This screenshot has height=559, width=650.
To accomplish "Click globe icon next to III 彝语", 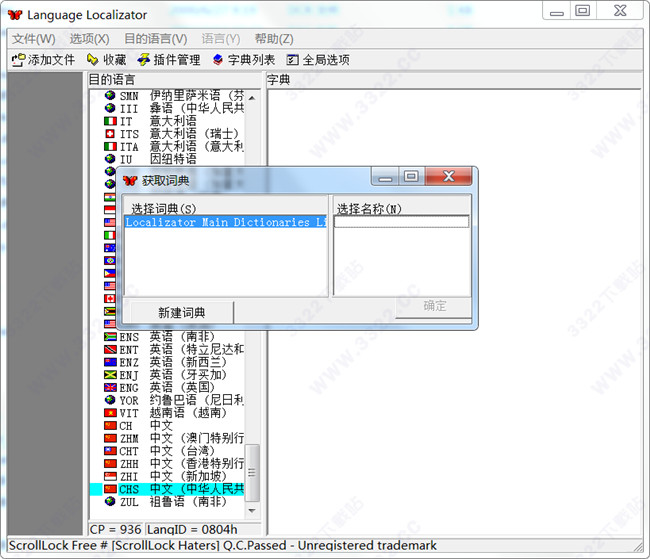I will [110, 108].
